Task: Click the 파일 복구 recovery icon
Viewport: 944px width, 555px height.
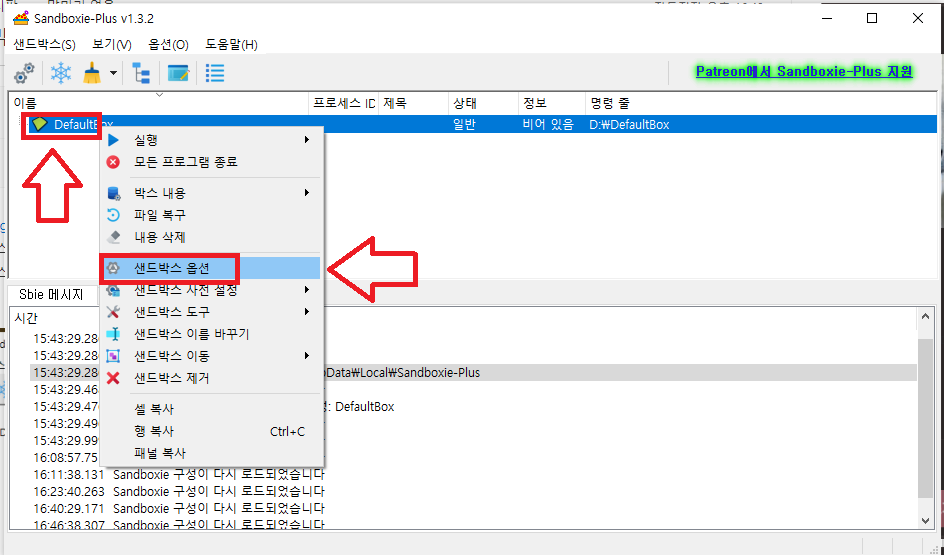Action: (113, 215)
